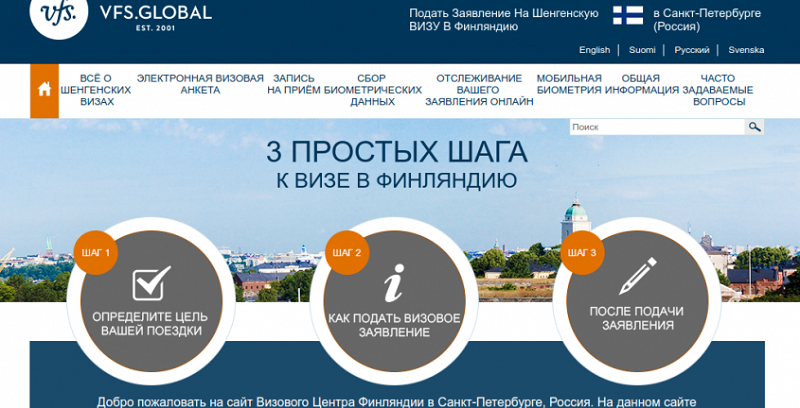This screenshot has height=408, width=800.
Task: Go to the orange home icon
Action: coord(44,90)
